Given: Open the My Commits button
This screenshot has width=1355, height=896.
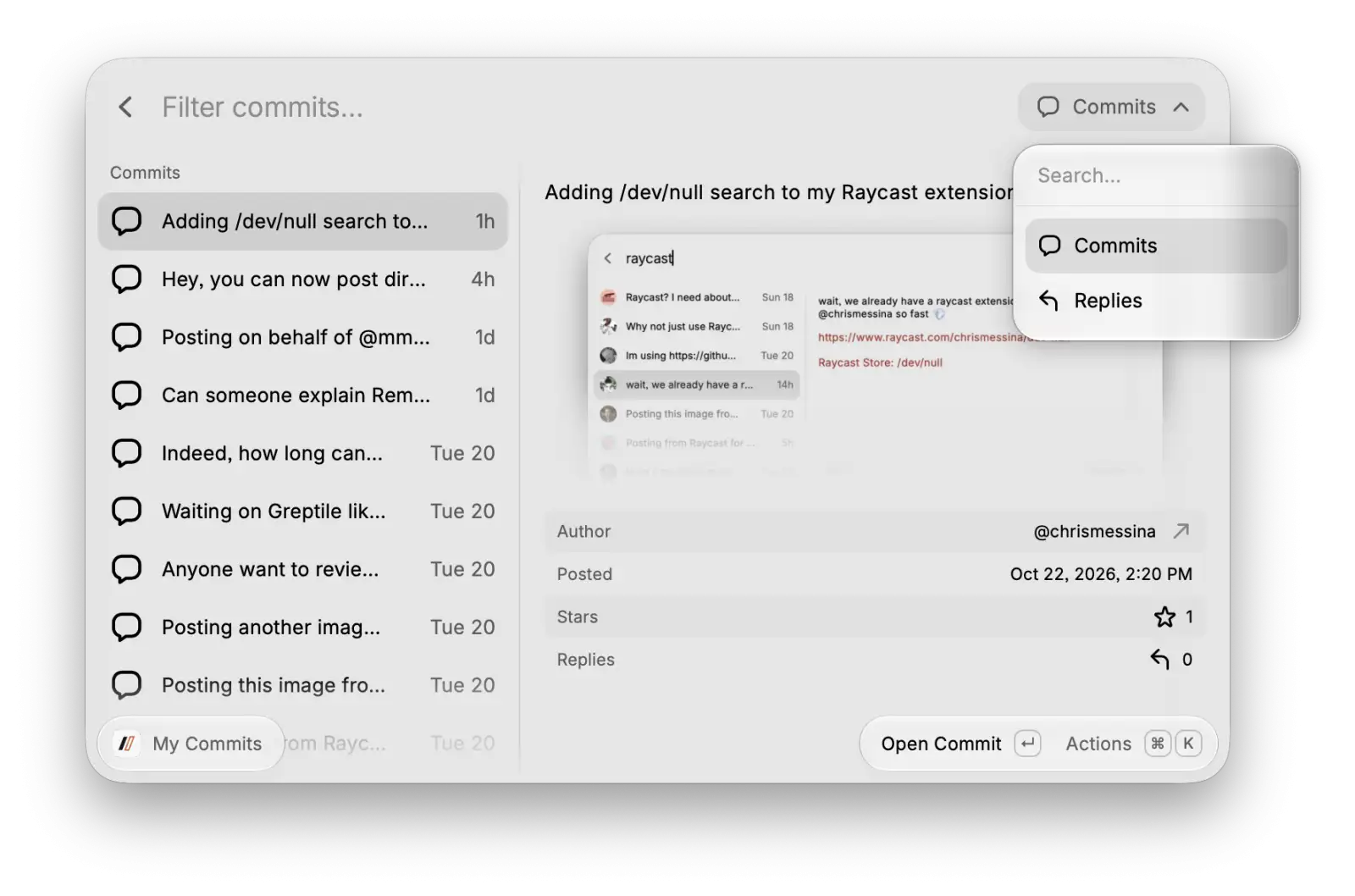Looking at the screenshot, I should [x=191, y=744].
